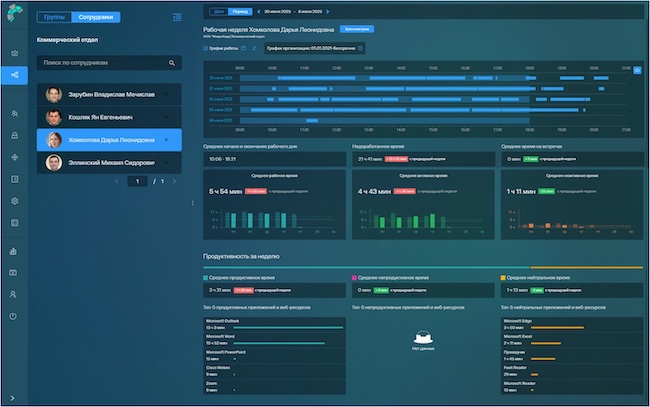The image size is (650, 407).
Task: Click the Microsoft Outlook row in productive apps
Action: pyautogui.click(x=274, y=325)
